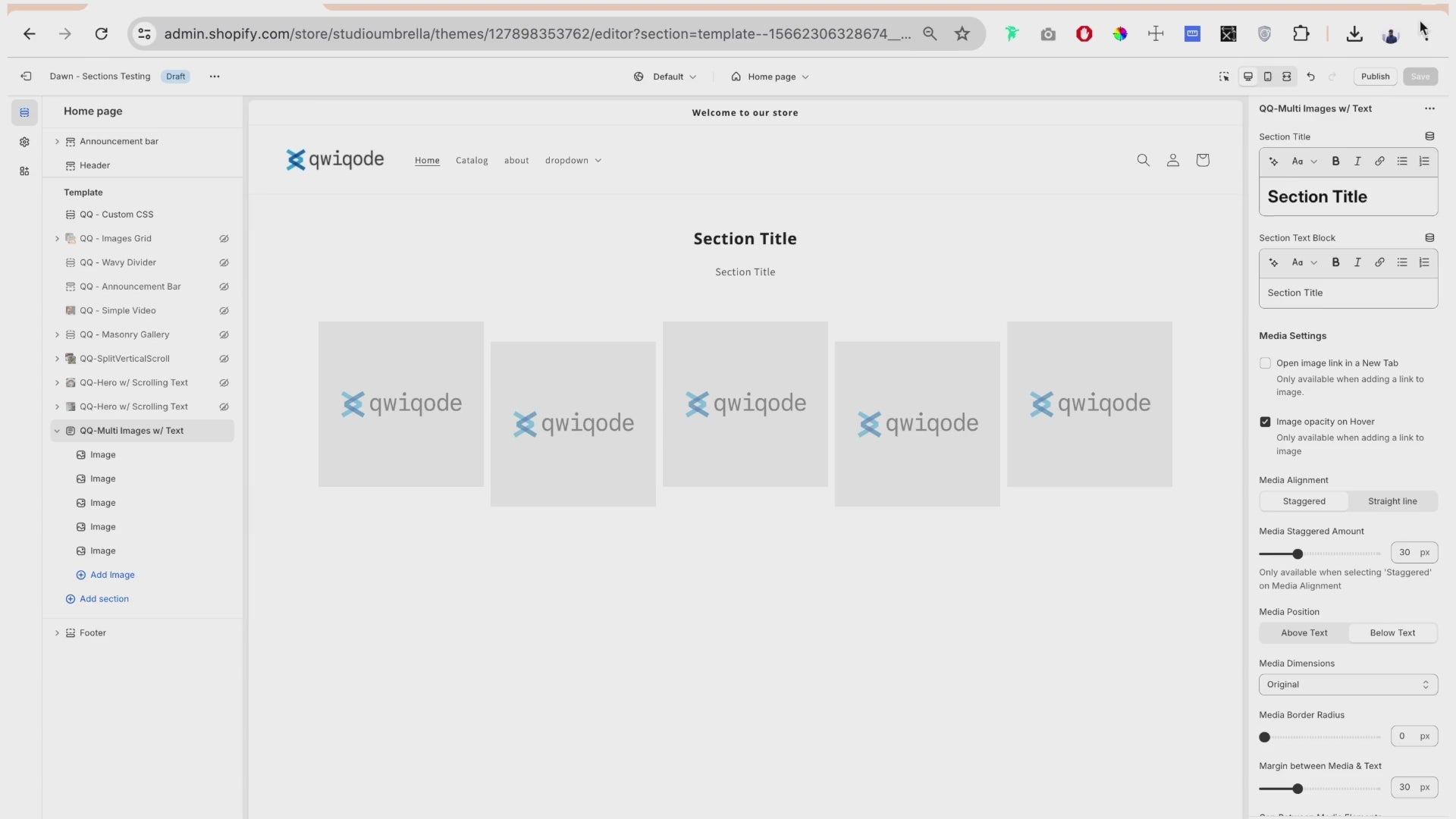This screenshot has width=1456, height=819.
Task: Click the cart icon in store header
Action: [x=1202, y=160]
